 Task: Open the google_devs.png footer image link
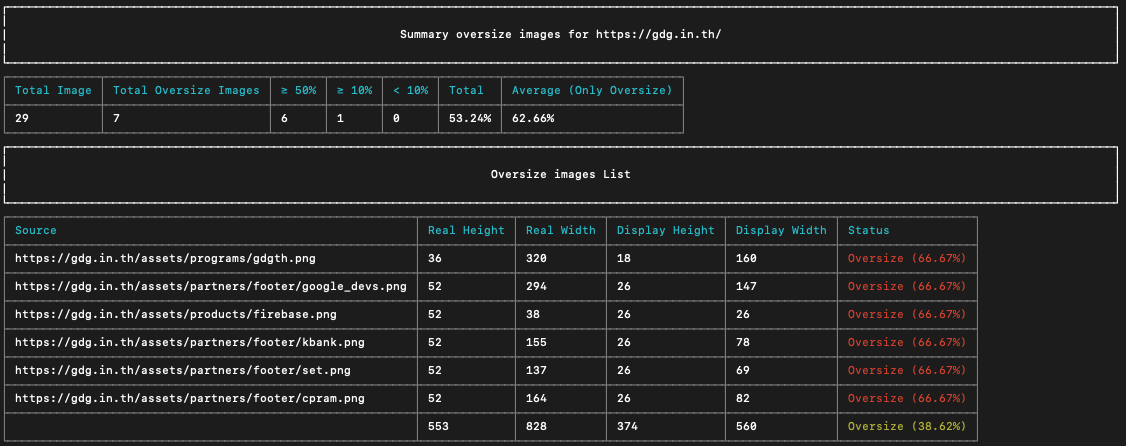211,286
